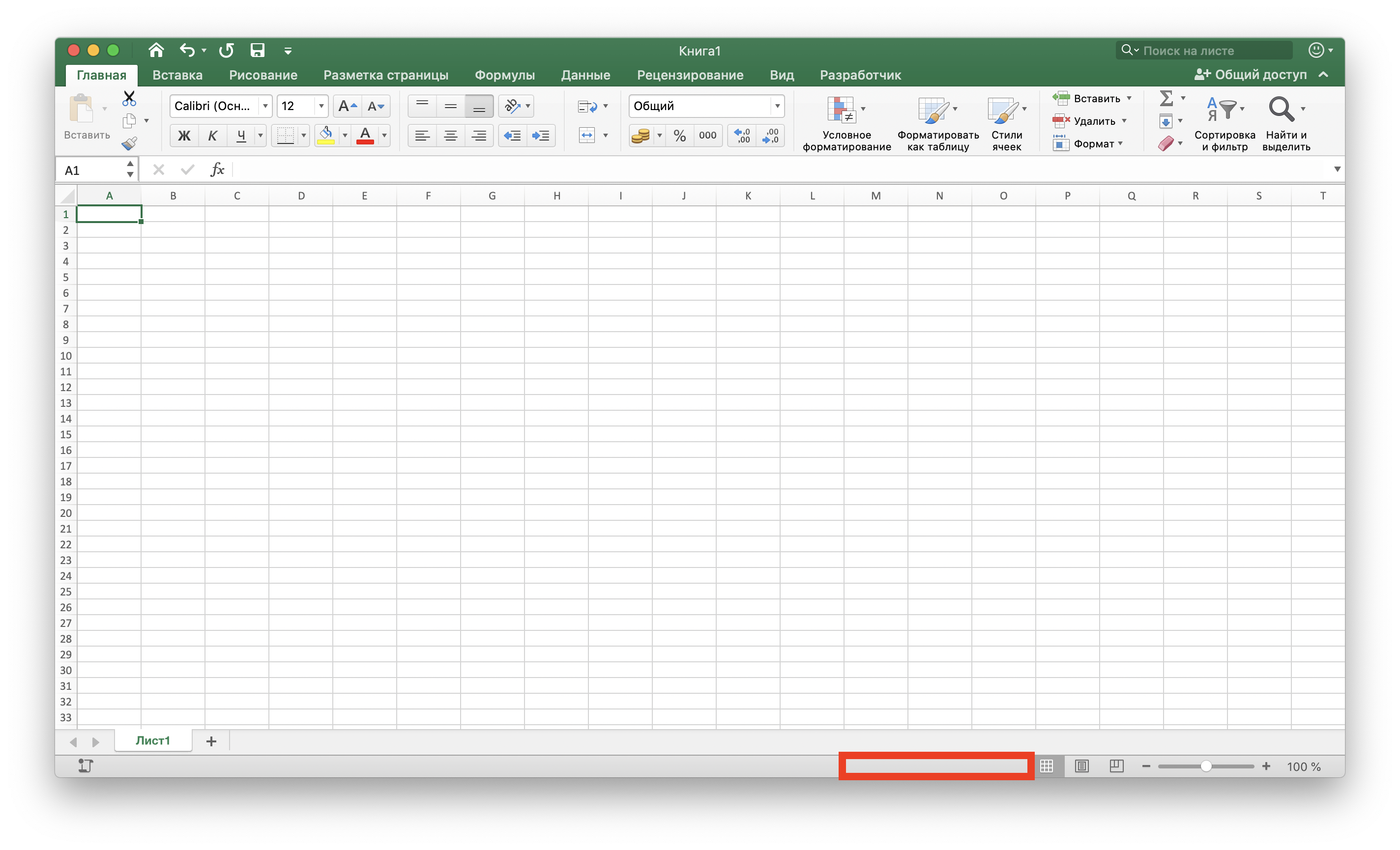Switch to Page Layout view

[x=1082, y=766]
